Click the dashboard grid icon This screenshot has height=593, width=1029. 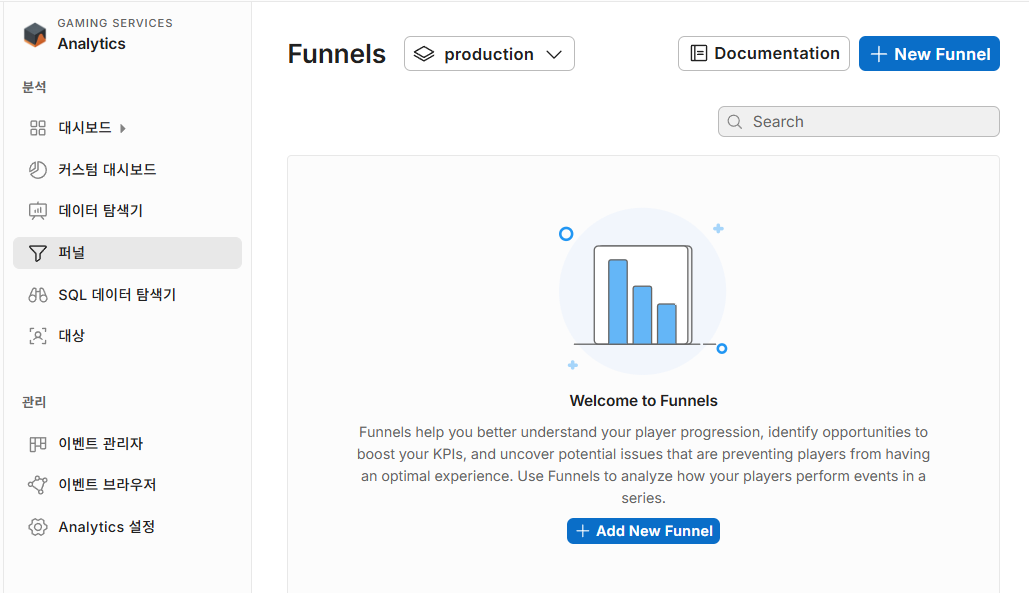click(38, 128)
